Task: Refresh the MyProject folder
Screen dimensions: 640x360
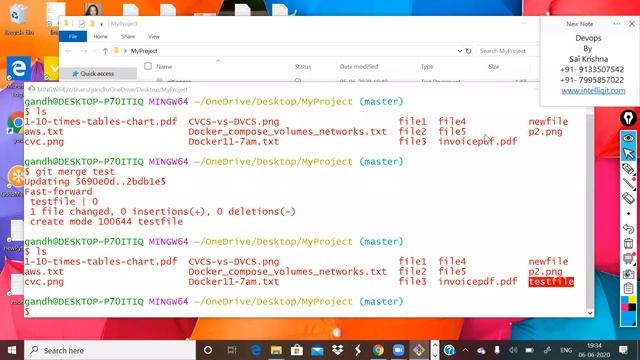Action: tap(469, 51)
